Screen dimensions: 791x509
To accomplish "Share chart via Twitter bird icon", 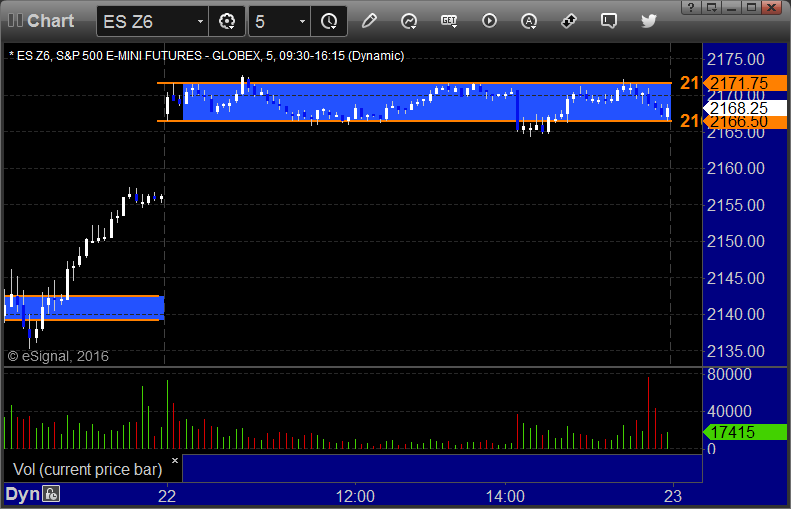I will [x=649, y=21].
